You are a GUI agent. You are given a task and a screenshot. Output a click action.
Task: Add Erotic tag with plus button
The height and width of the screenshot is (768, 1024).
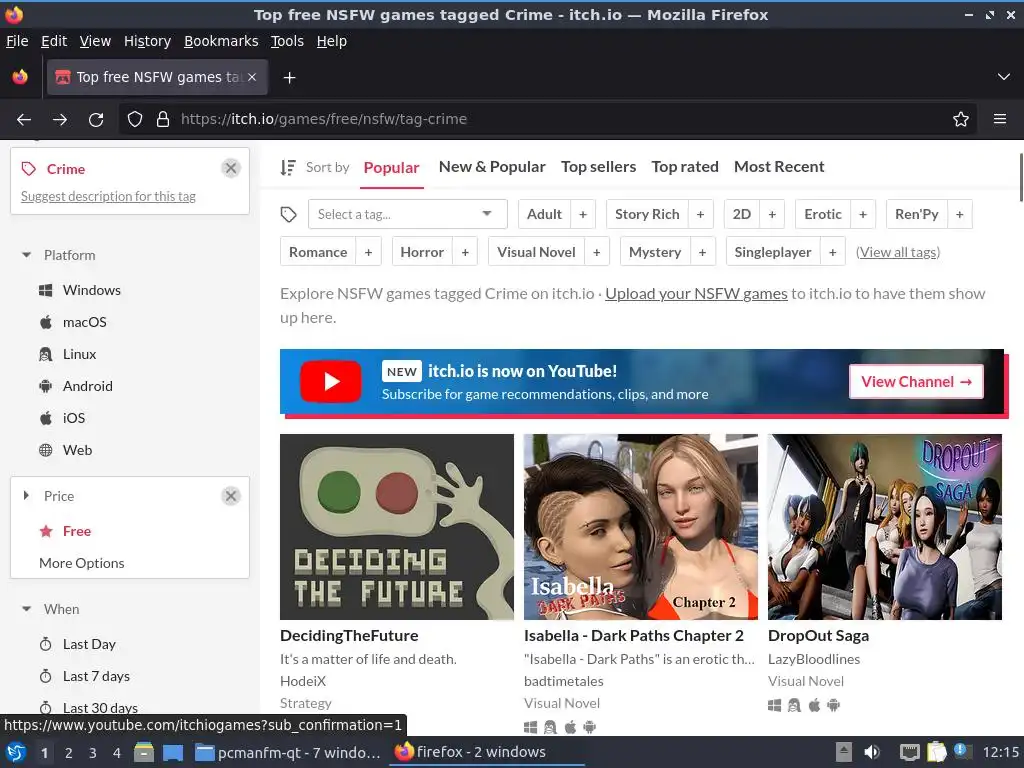click(x=863, y=214)
